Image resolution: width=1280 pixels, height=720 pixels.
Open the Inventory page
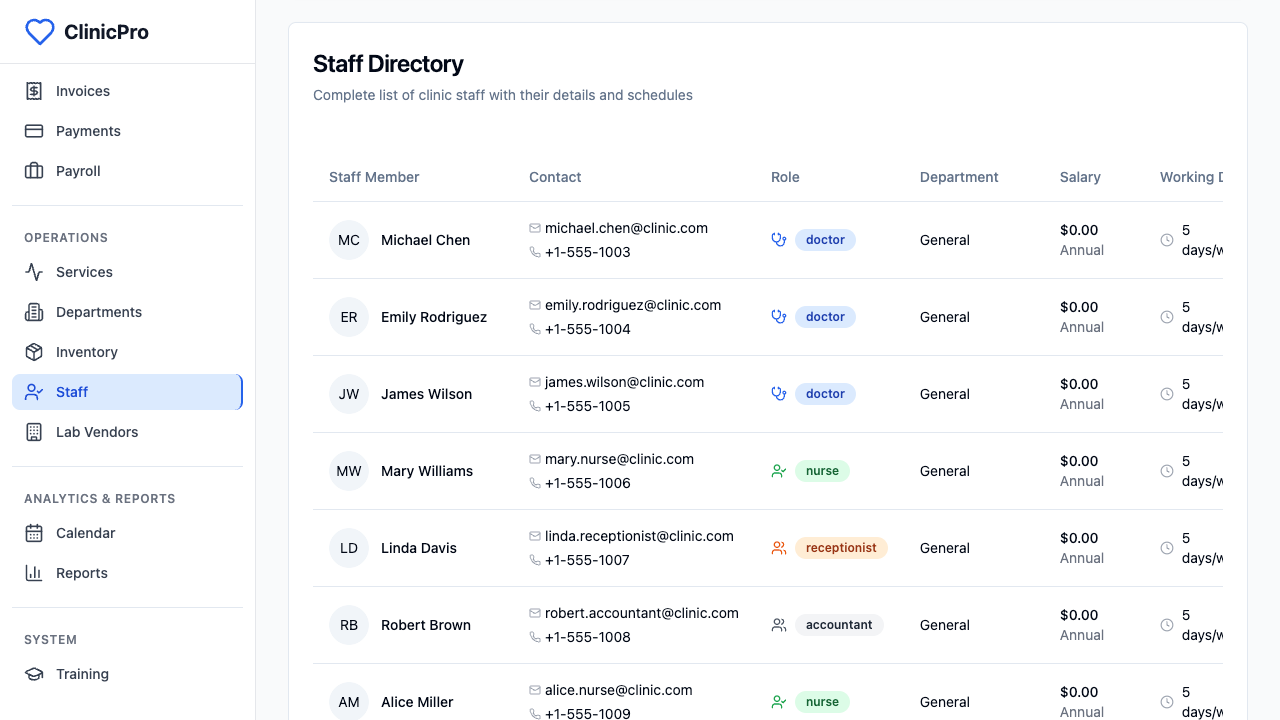click(x=127, y=352)
